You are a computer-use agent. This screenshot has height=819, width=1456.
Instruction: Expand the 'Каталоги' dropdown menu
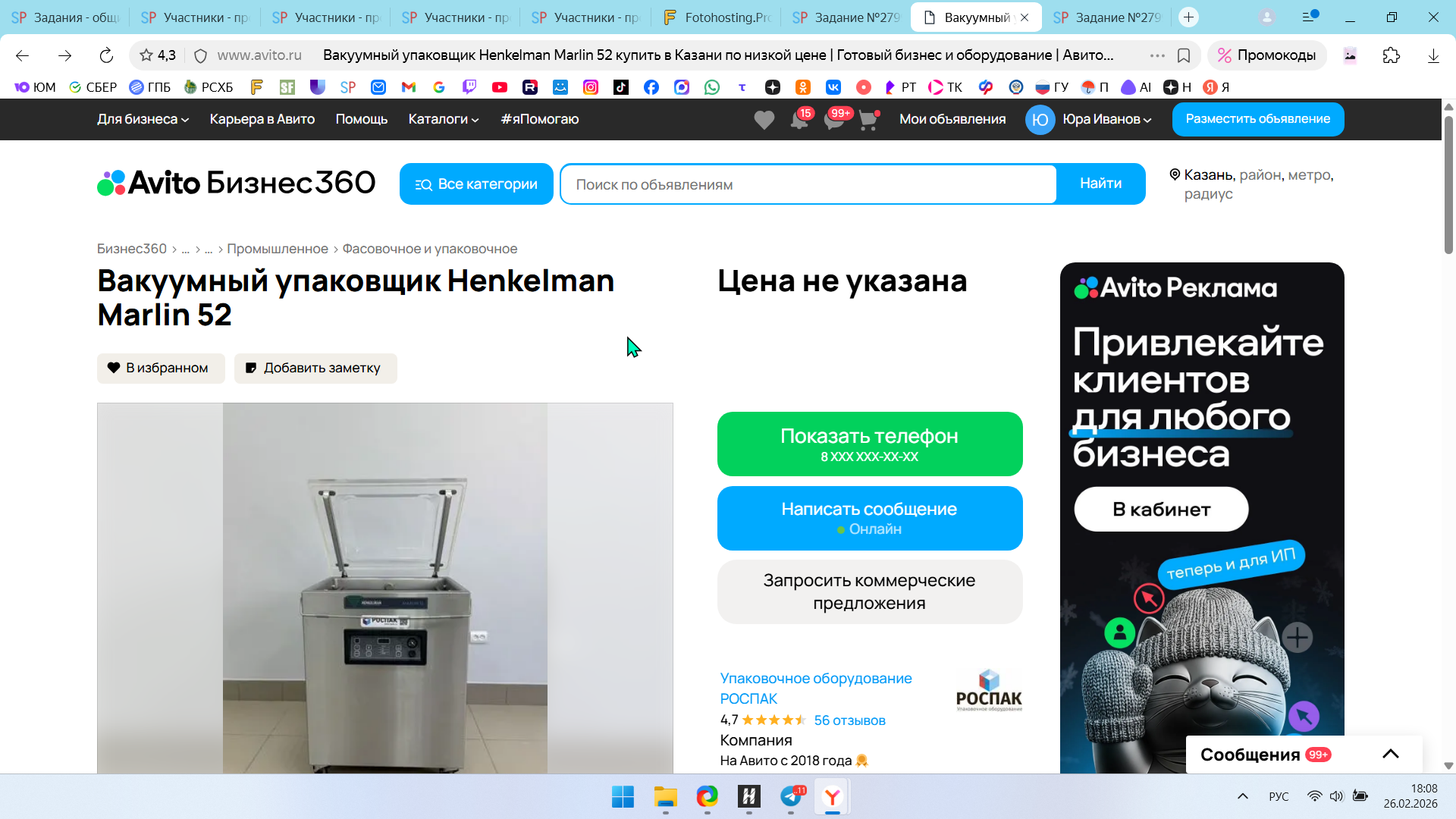click(444, 119)
